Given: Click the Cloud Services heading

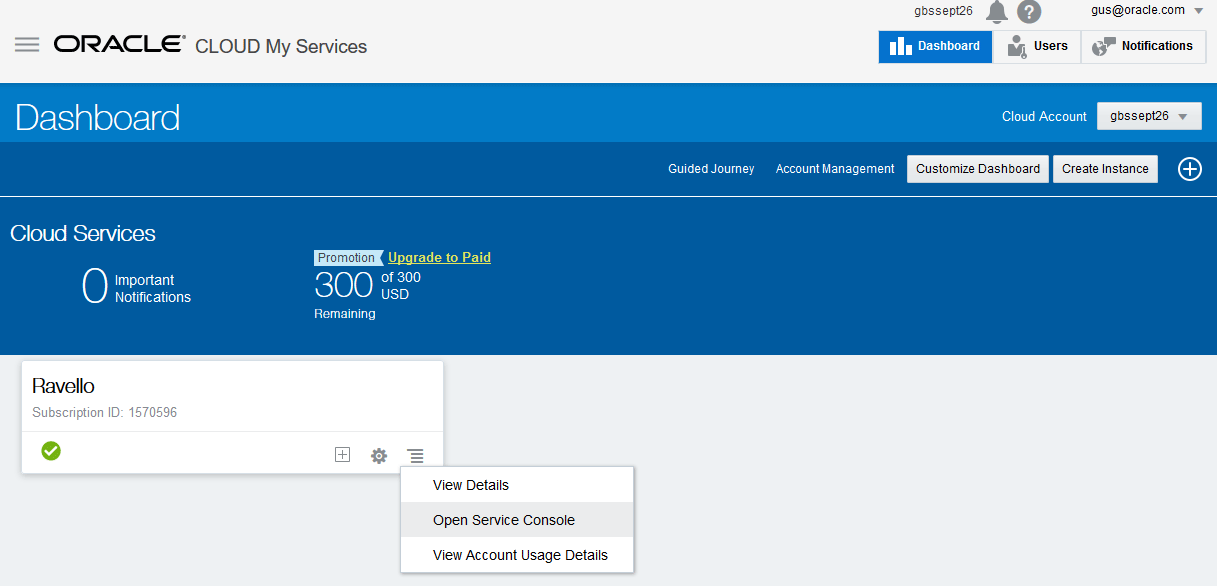Looking at the screenshot, I should click(83, 233).
